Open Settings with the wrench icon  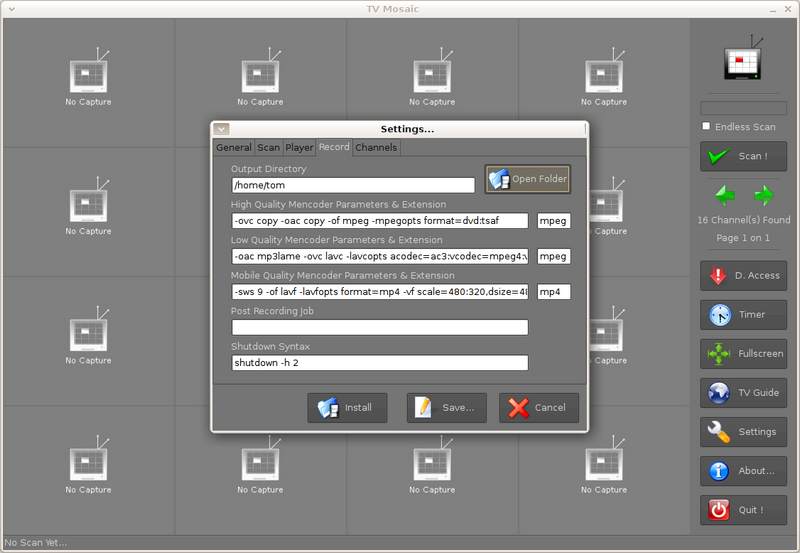pyautogui.click(x=743, y=432)
